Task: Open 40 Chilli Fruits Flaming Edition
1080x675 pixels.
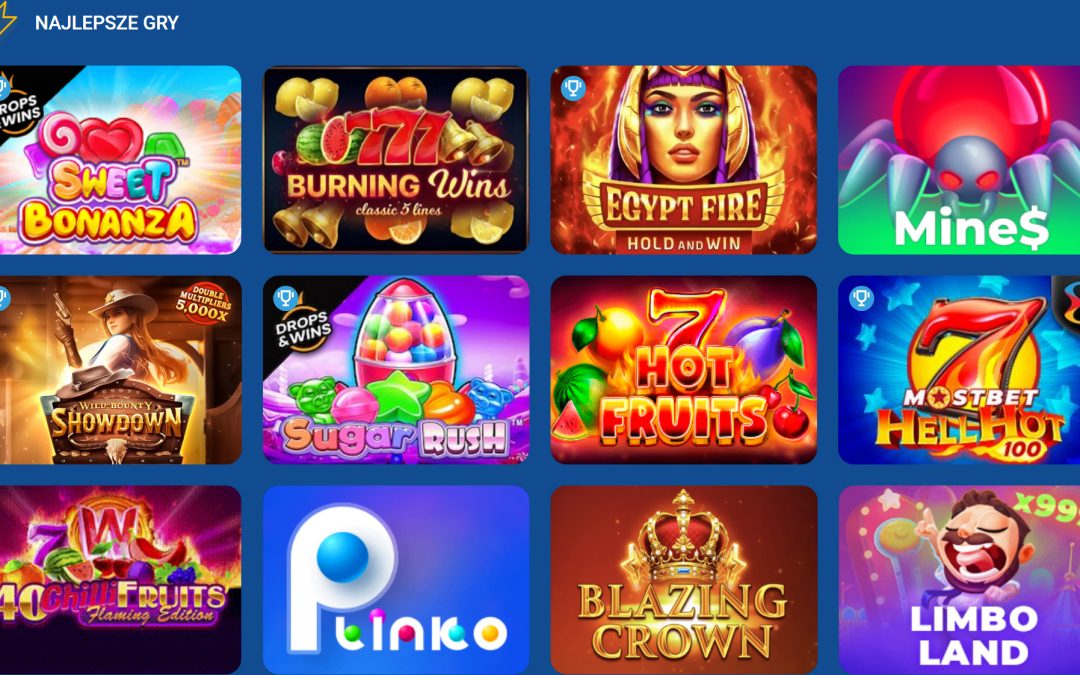Action: (x=121, y=580)
